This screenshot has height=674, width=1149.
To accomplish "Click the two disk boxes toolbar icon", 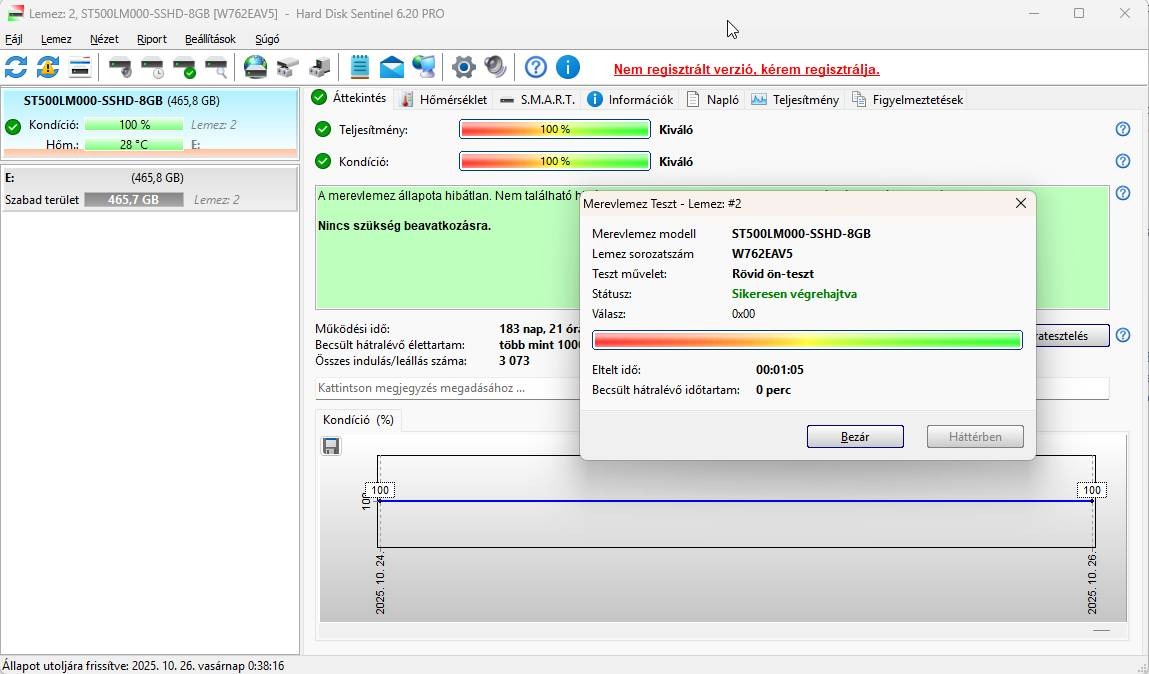I will click(287, 67).
